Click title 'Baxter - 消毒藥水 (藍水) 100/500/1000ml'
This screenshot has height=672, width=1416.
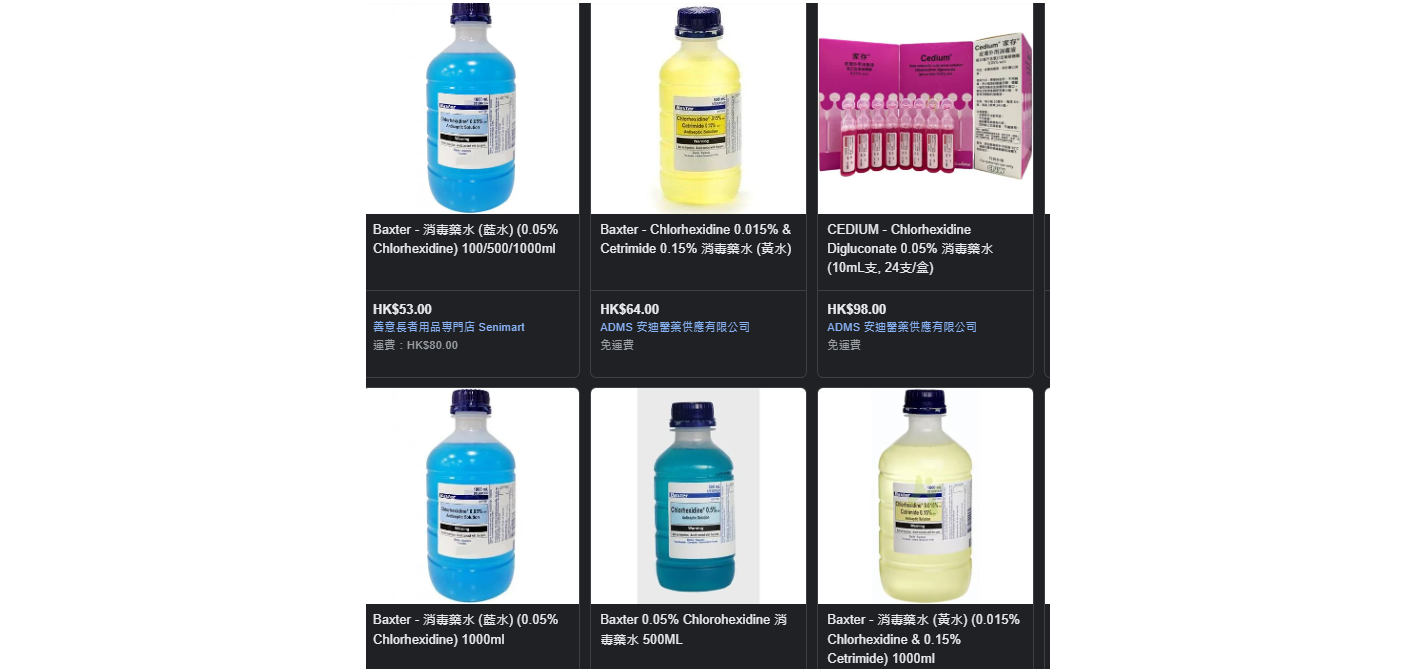466,239
